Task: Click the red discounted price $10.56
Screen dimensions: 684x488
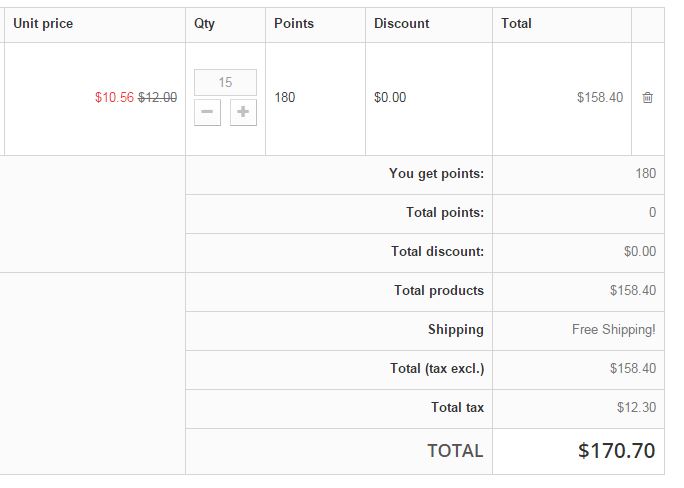Action: point(114,98)
